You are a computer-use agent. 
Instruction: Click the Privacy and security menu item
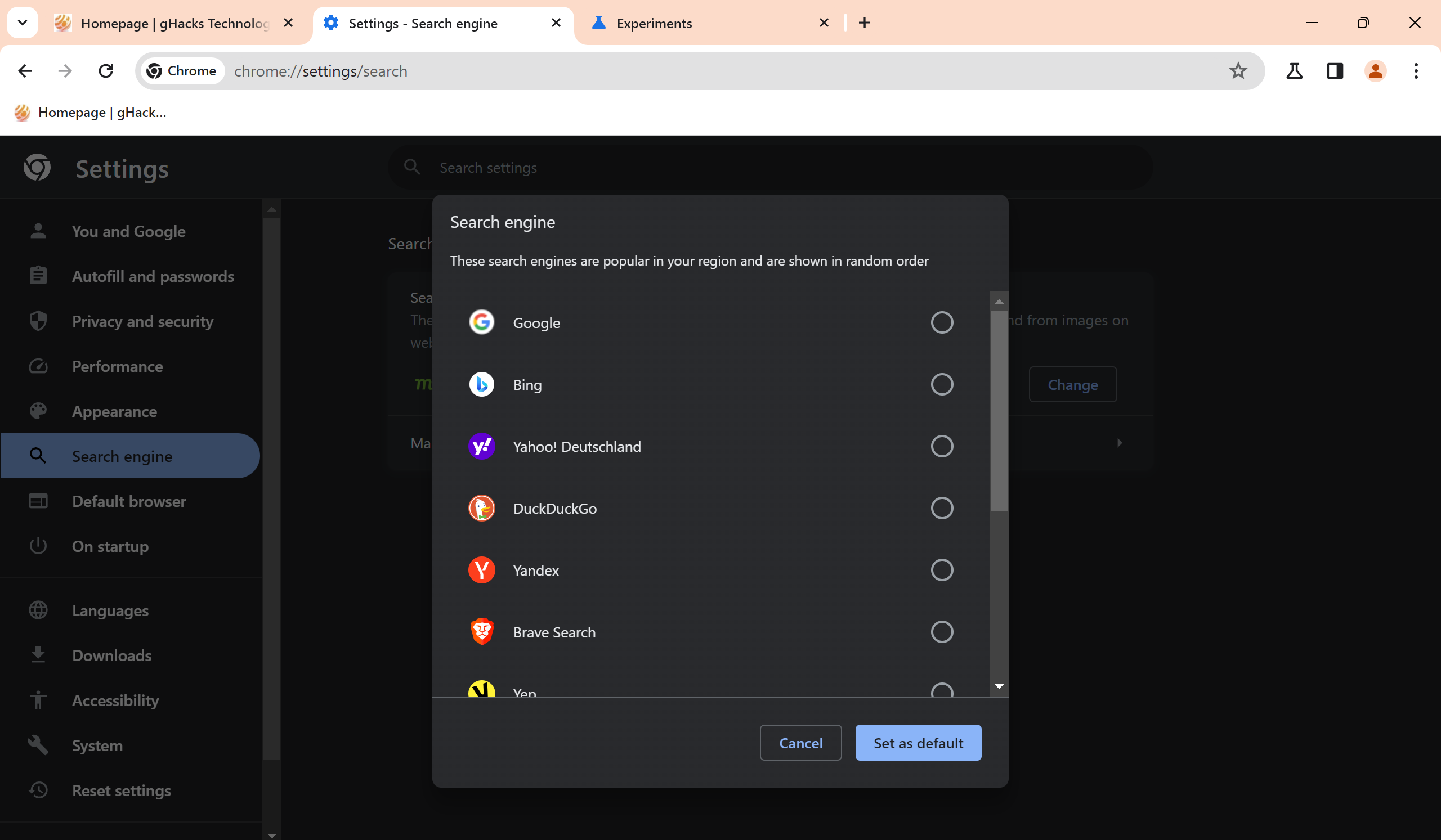(142, 321)
